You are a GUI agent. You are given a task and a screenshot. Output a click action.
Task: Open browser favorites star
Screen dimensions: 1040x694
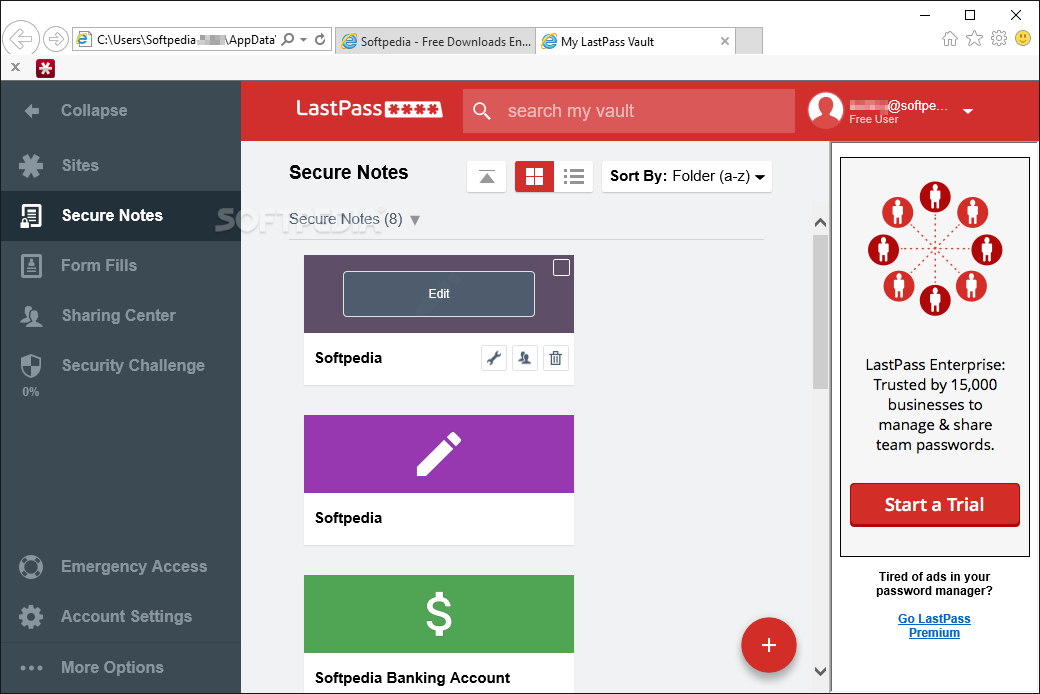[x=974, y=38]
